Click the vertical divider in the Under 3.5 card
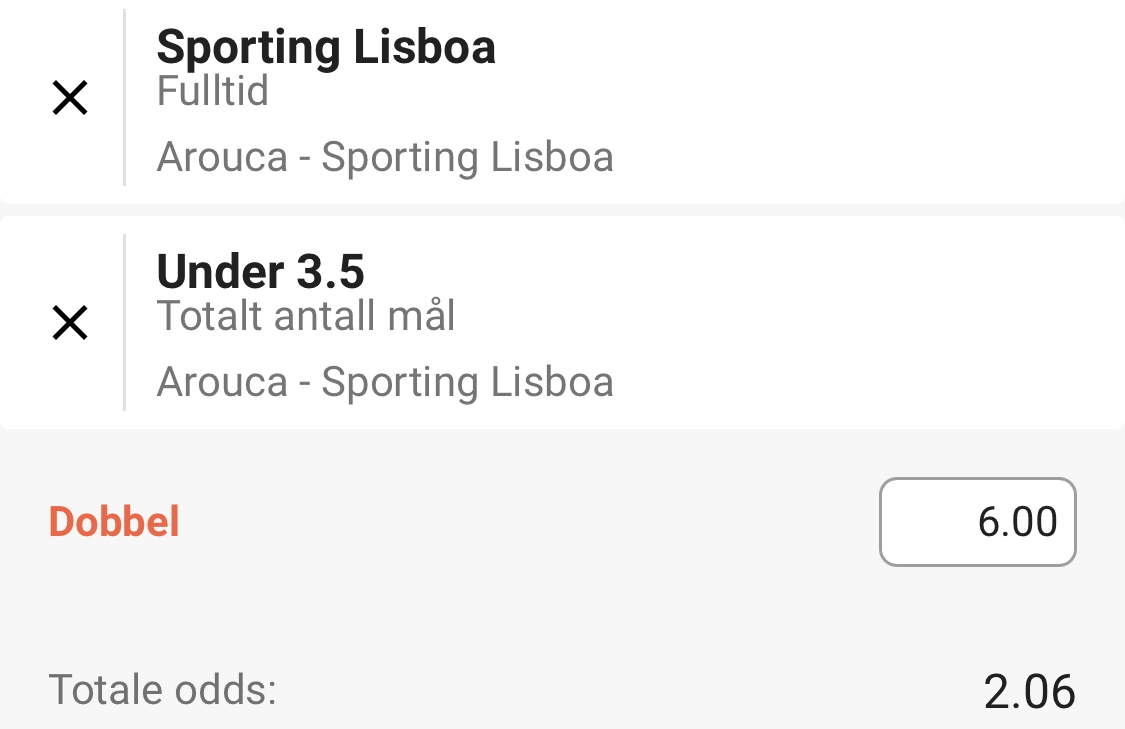Image resolution: width=1125 pixels, height=729 pixels. (125, 322)
